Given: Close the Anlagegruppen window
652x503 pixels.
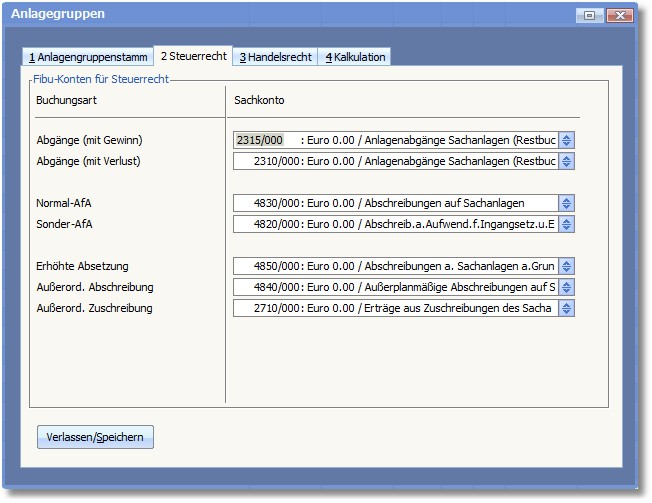Looking at the screenshot, I should pyautogui.click(x=620, y=15).
